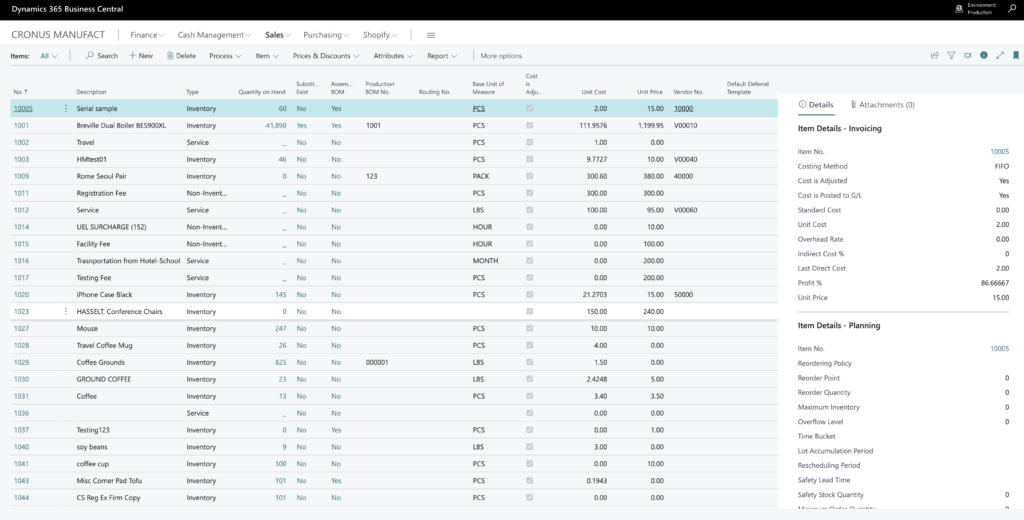Click Dynamics 365 Business Central title
Image resolution: width=1024 pixels, height=520 pixels.
pyautogui.click(x=67, y=9)
